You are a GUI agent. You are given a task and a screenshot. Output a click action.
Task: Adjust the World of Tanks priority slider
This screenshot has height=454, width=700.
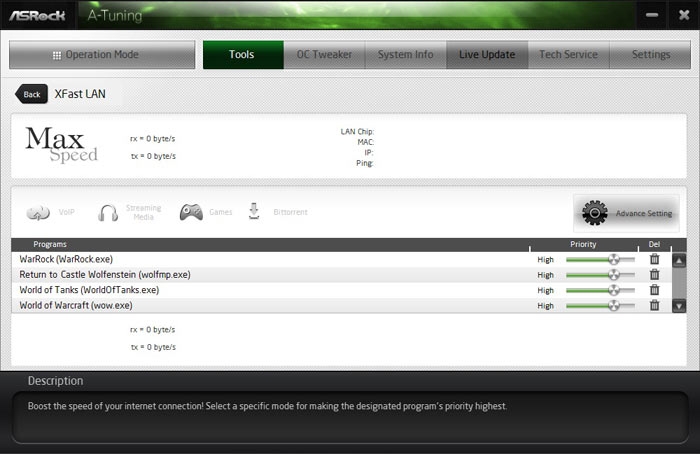(x=600, y=290)
